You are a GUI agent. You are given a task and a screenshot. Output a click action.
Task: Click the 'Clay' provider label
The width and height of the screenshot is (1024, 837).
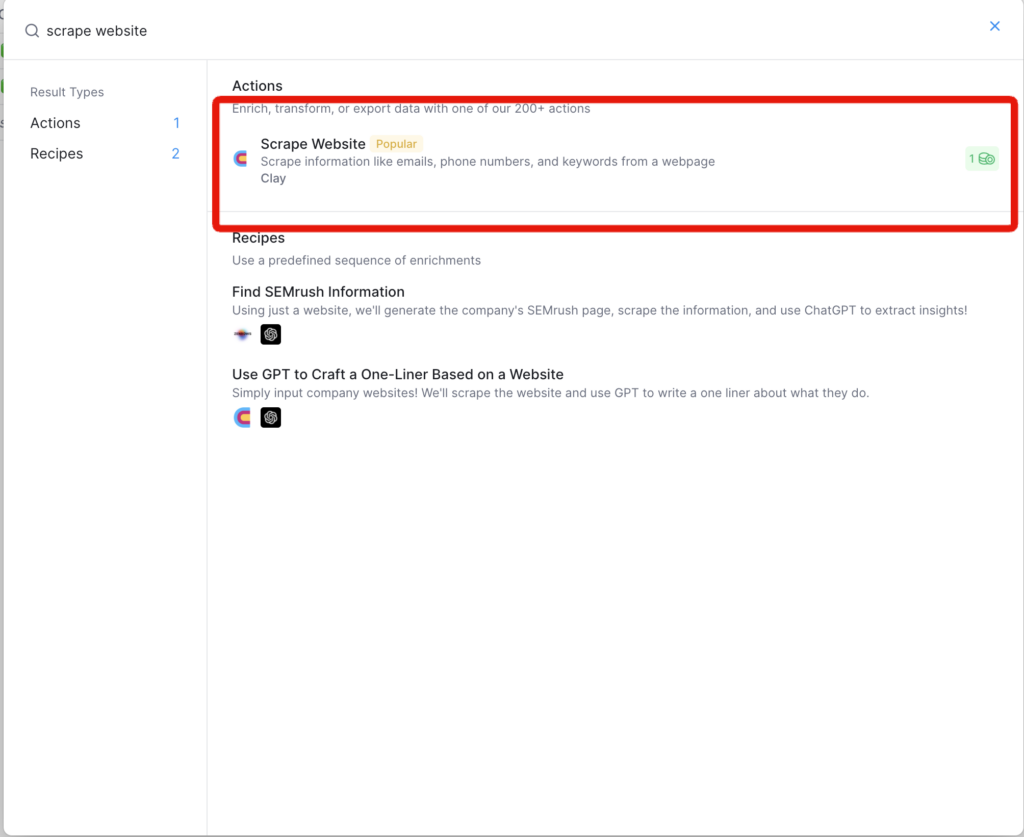click(273, 178)
